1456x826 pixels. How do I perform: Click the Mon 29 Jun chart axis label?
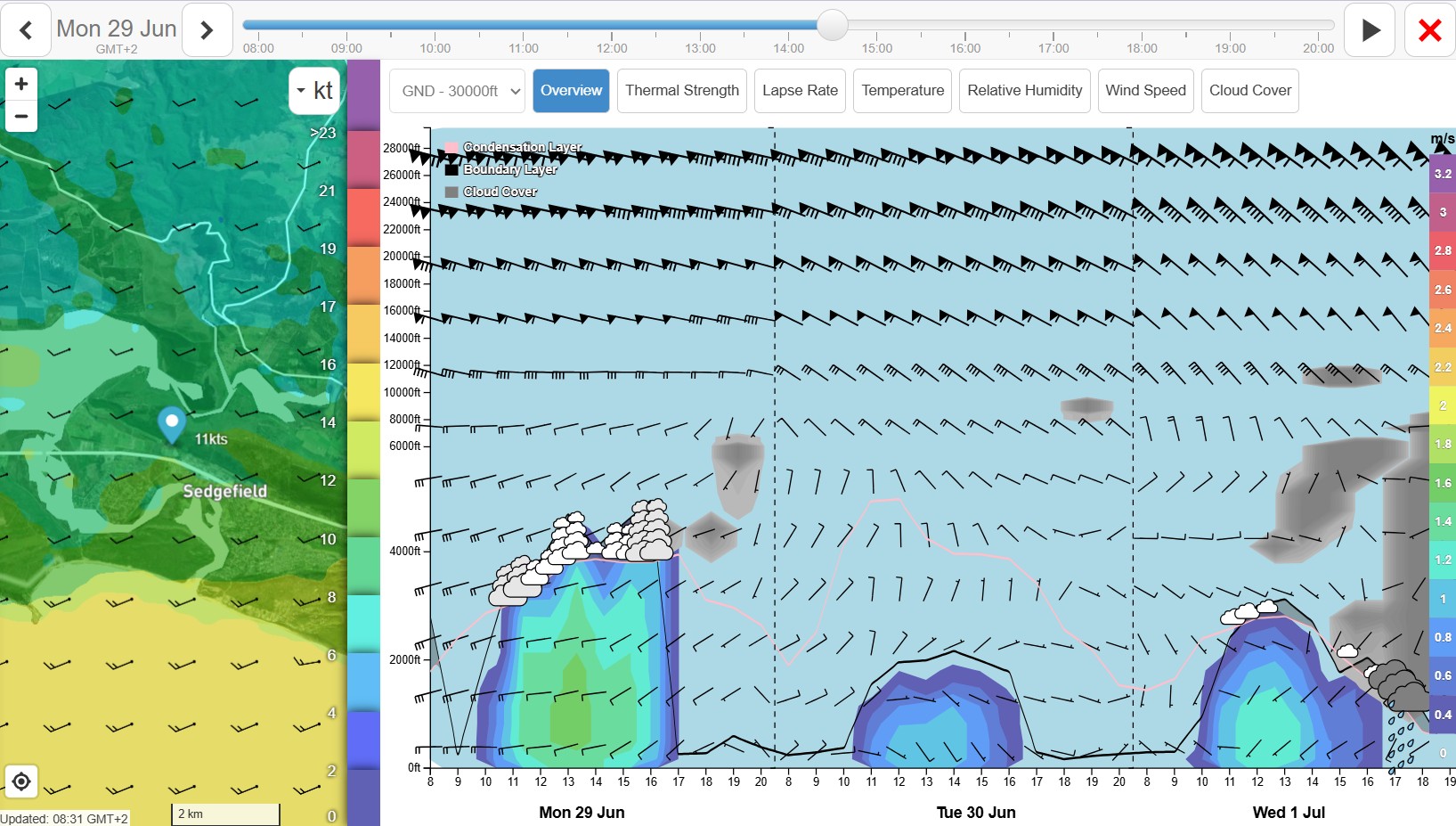pyautogui.click(x=582, y=812)
